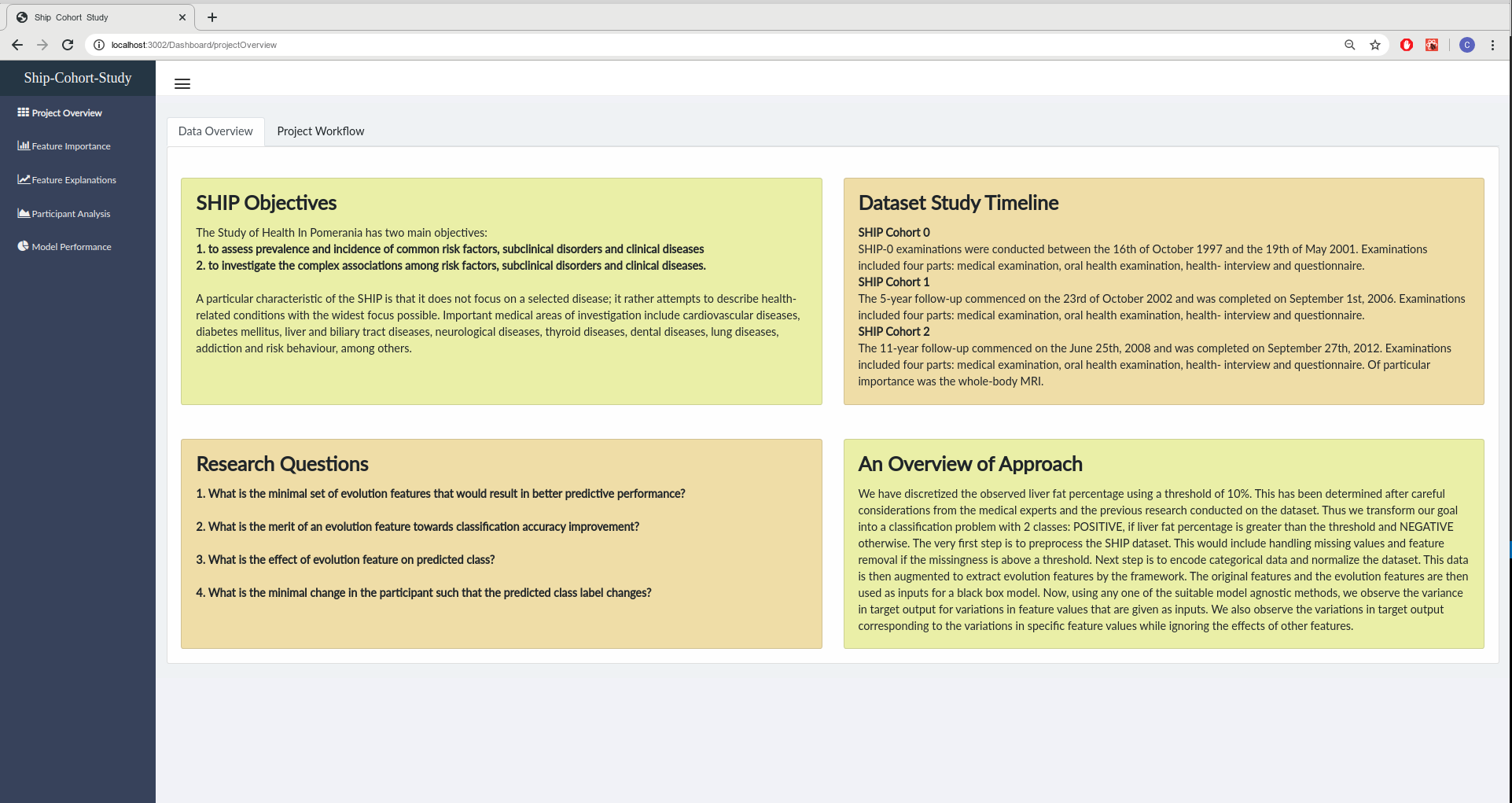Click objective 1 about prevalence and incidence
Image resolution: width=1512 pixels, height=803 pixels.
click(450, 249)
